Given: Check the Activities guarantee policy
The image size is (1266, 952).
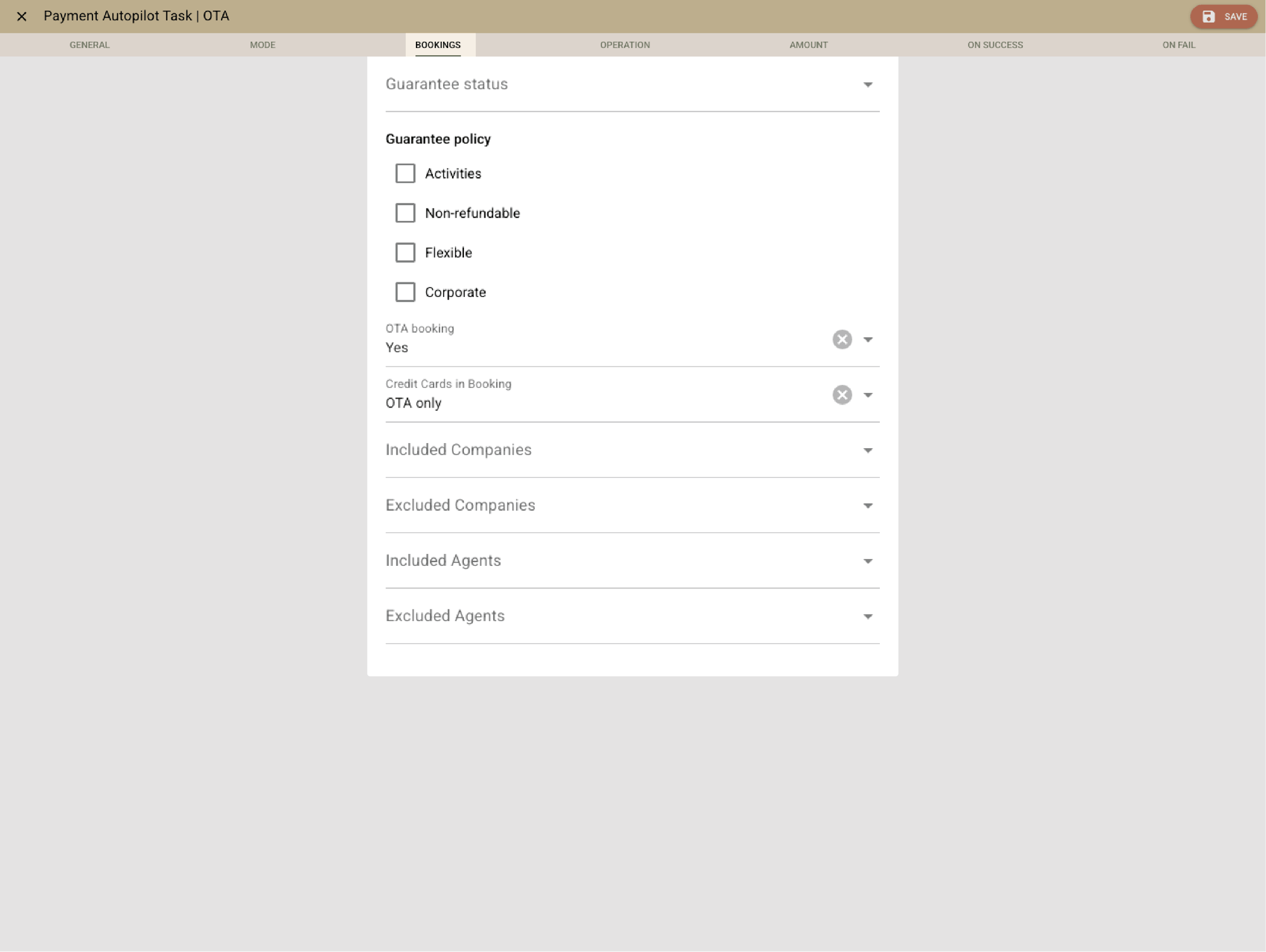Looking at the screenshot, I should pyautogui.click(x=406, y=173).
